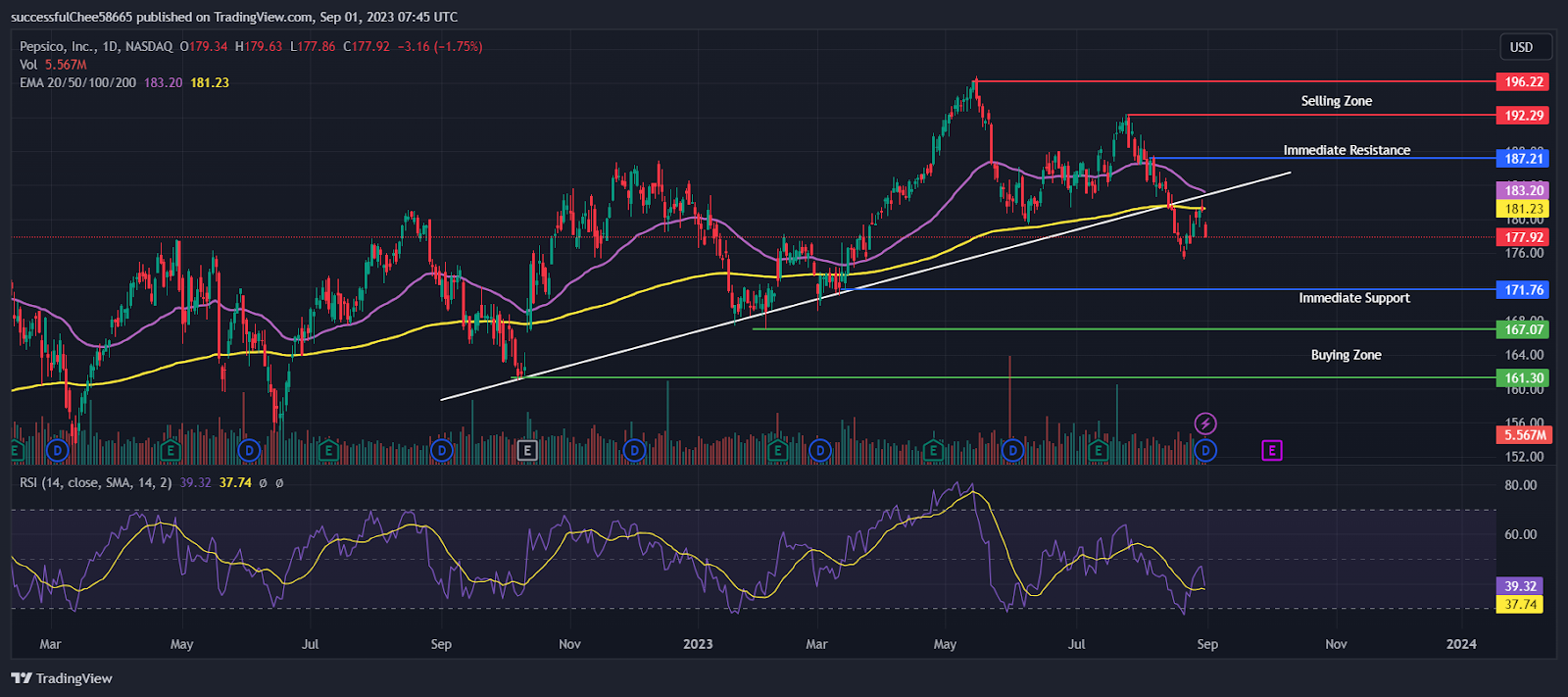Click the TradingView logo
This screenshot has height=697, width=1568.
(62, 678)
